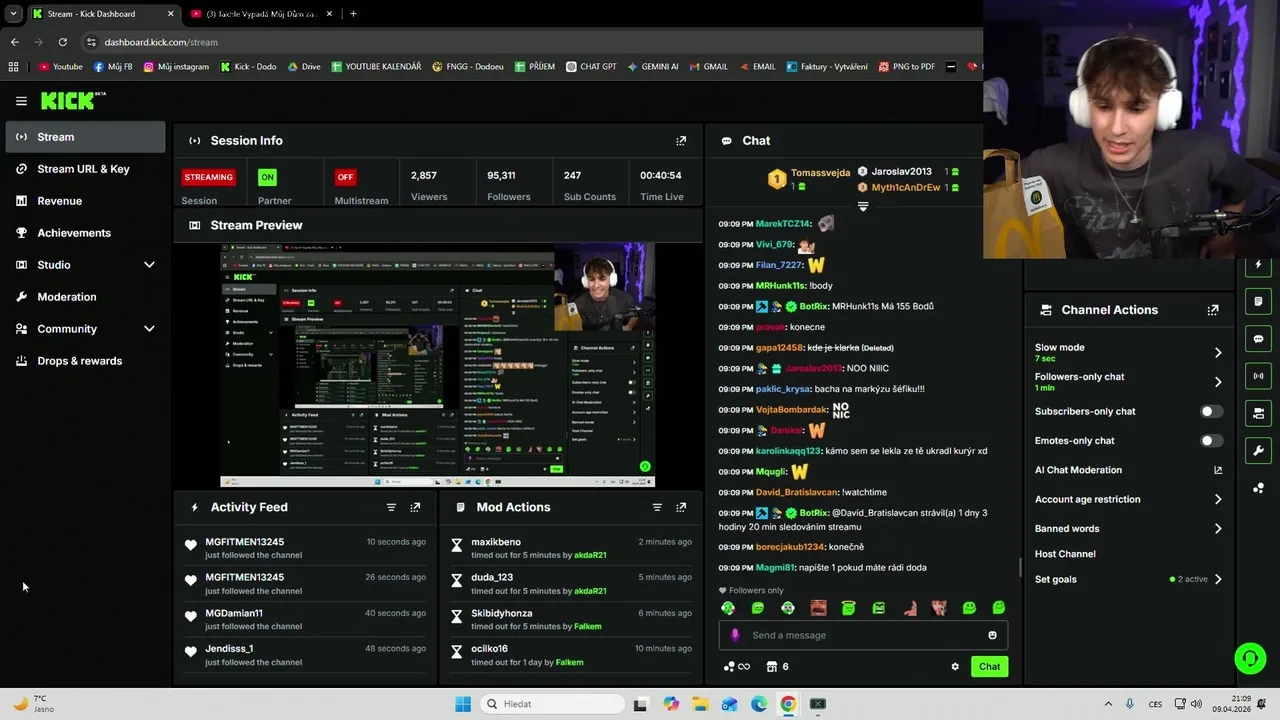
Task: Pop out the Session Info panel
Action: coord(681,141)
